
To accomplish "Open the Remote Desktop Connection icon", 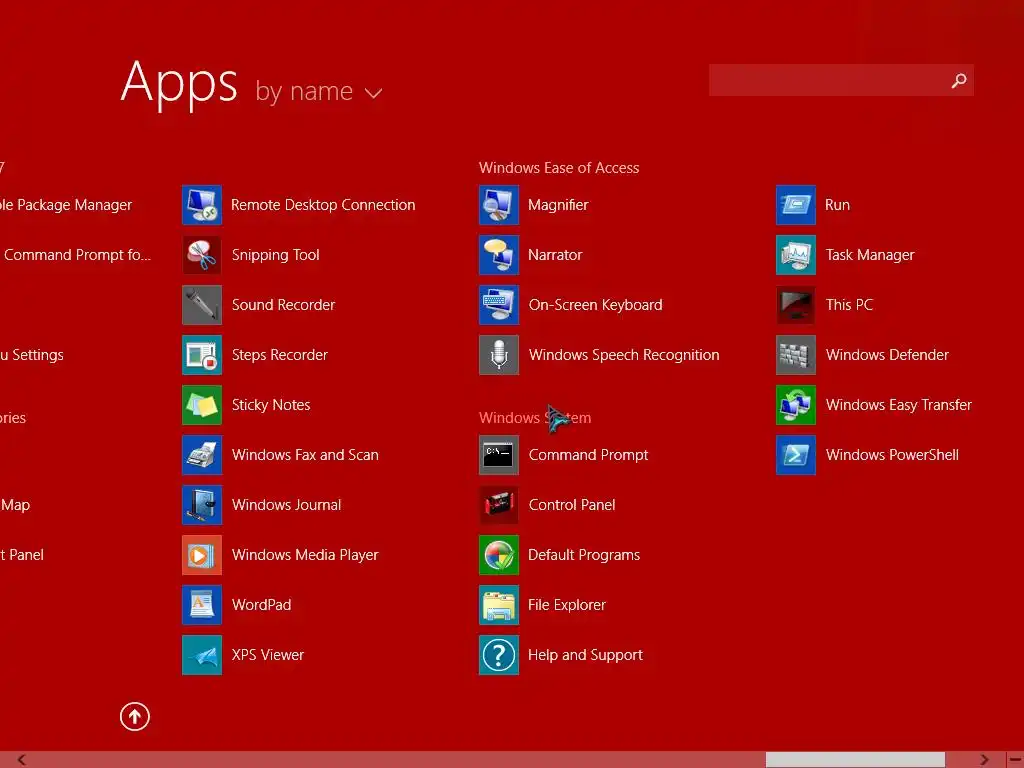I will coord(202,205).
